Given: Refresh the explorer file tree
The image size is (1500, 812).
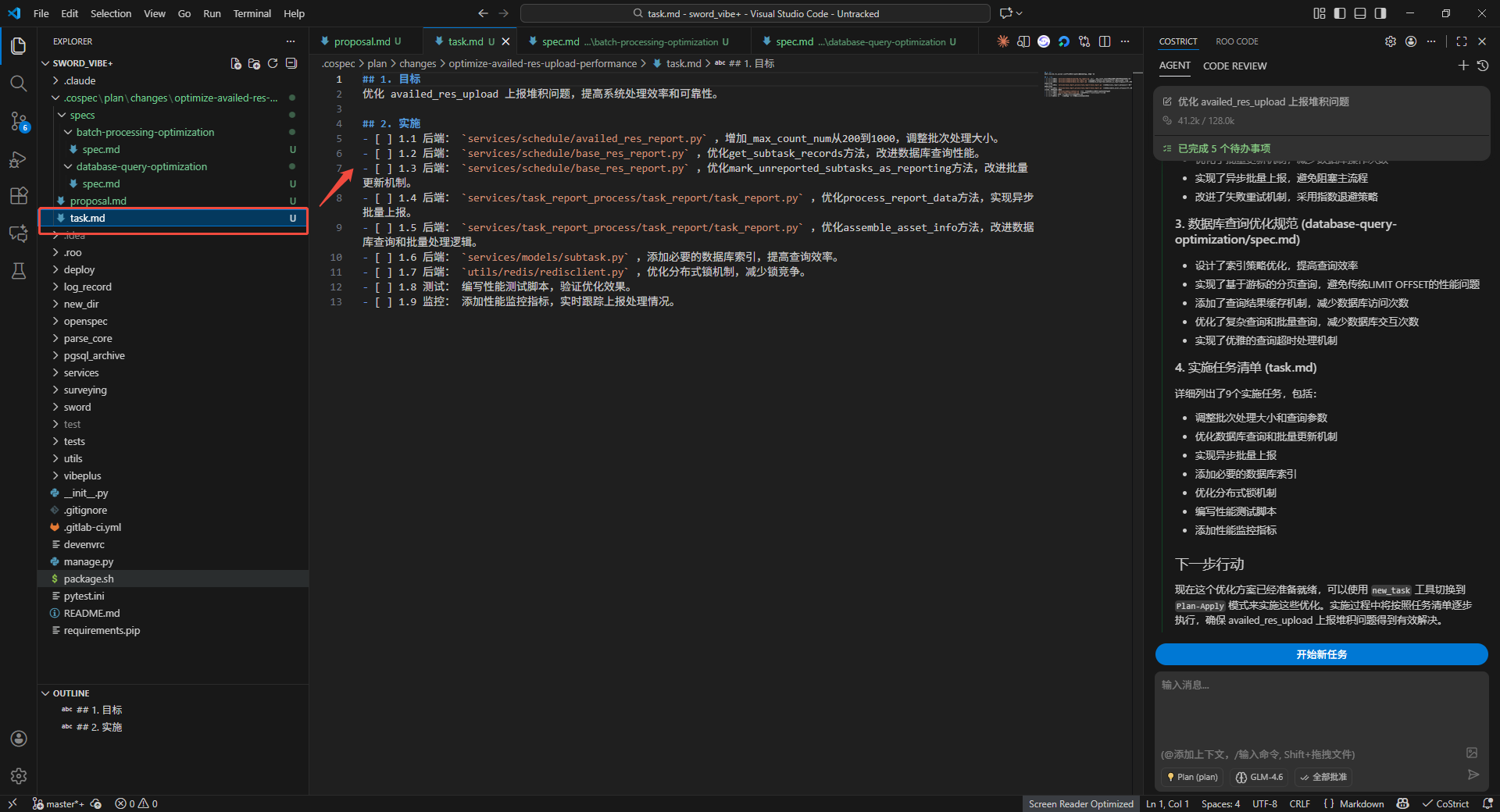Looking at the screenshot, I should point(273,63).
